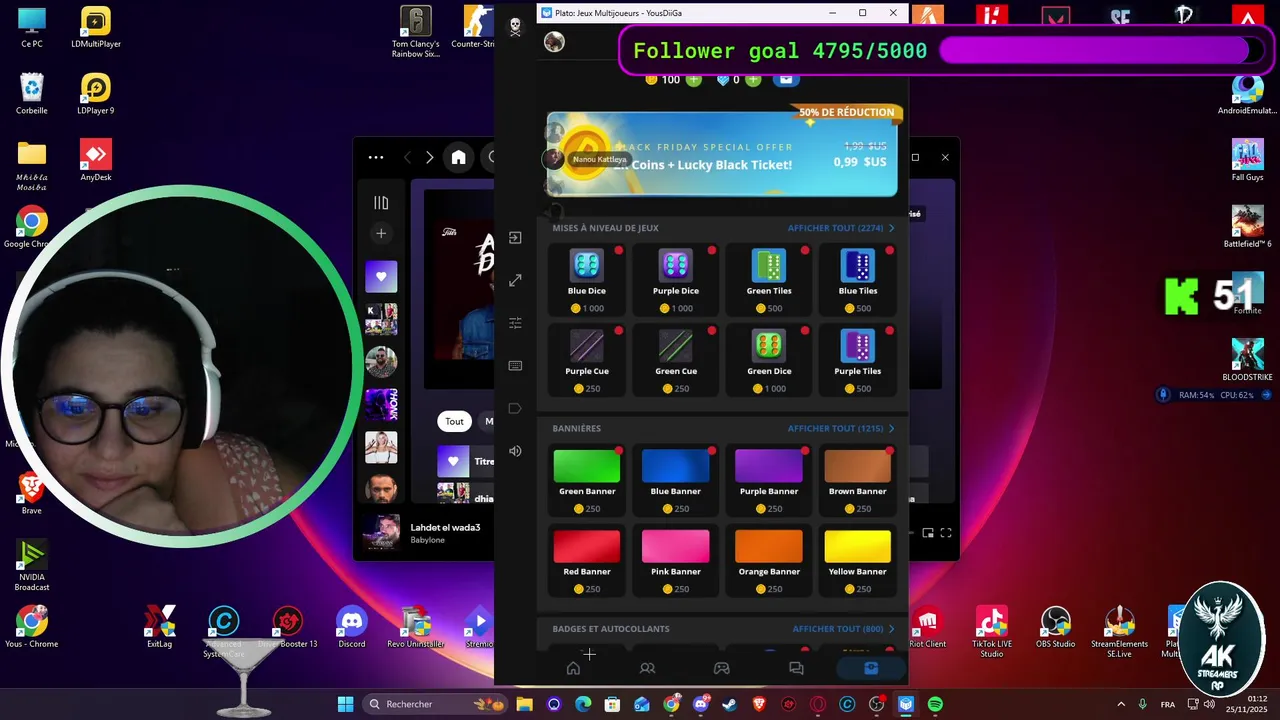Open Windows Start menu
The image size is (1280, 720).
(345, 704)
